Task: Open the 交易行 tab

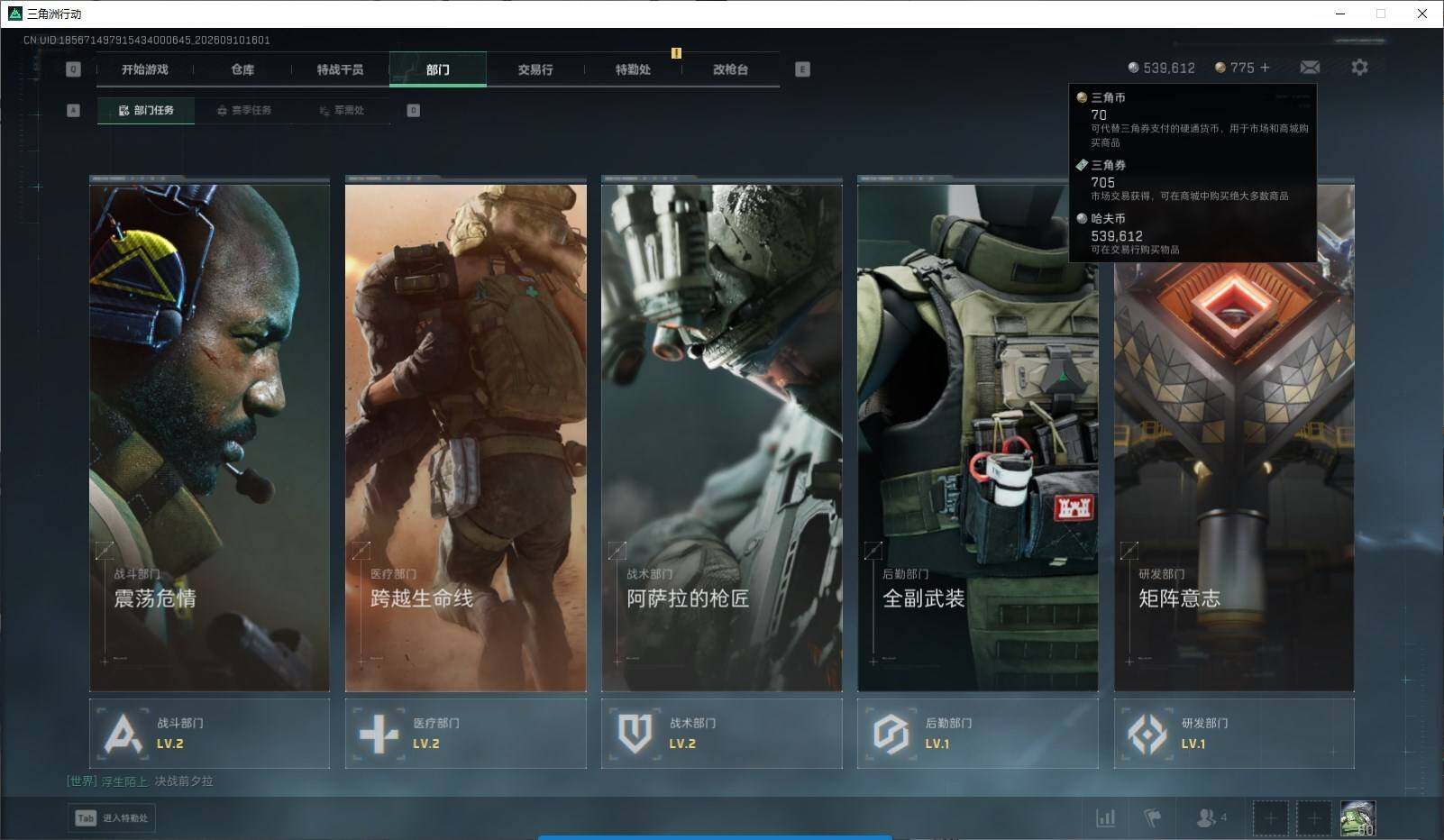Action: pyautogui.click(x=535, y=69)
